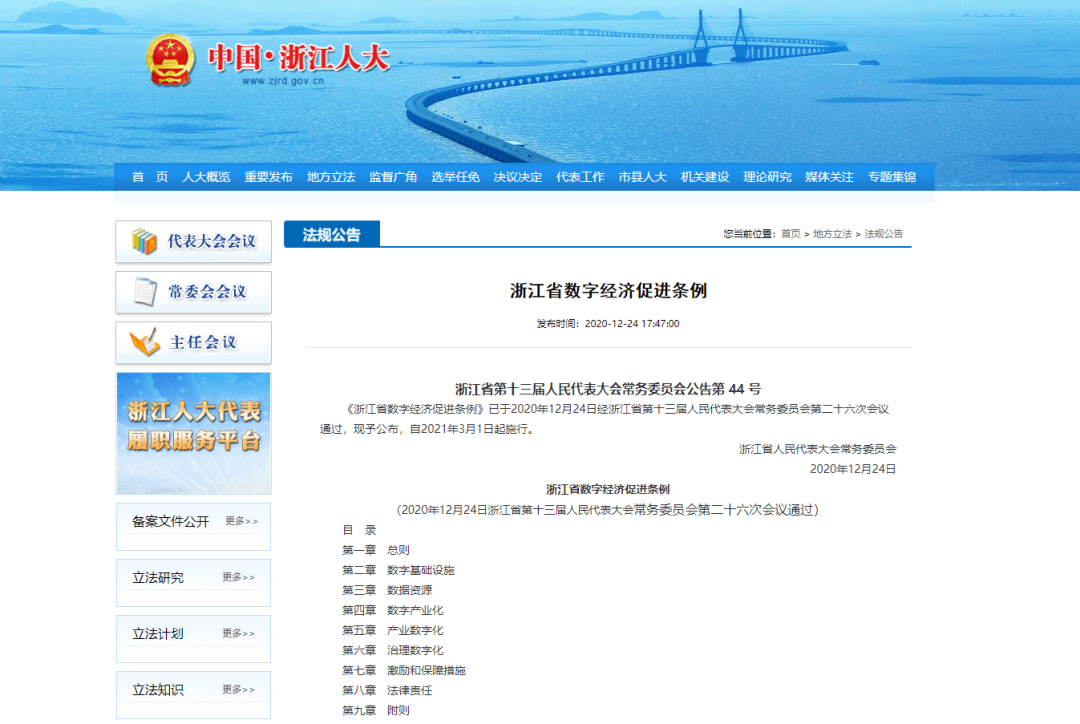Open 专题集锦 in top navigation
This screenshot has width=1080, height=724.
[x=891, y=177]
